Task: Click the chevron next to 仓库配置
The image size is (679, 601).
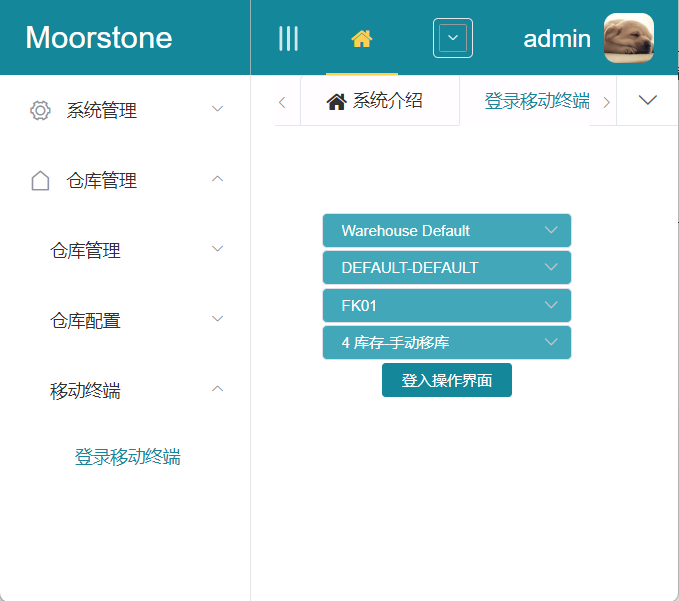Action: pyautogui.click(x=217, y=319)
